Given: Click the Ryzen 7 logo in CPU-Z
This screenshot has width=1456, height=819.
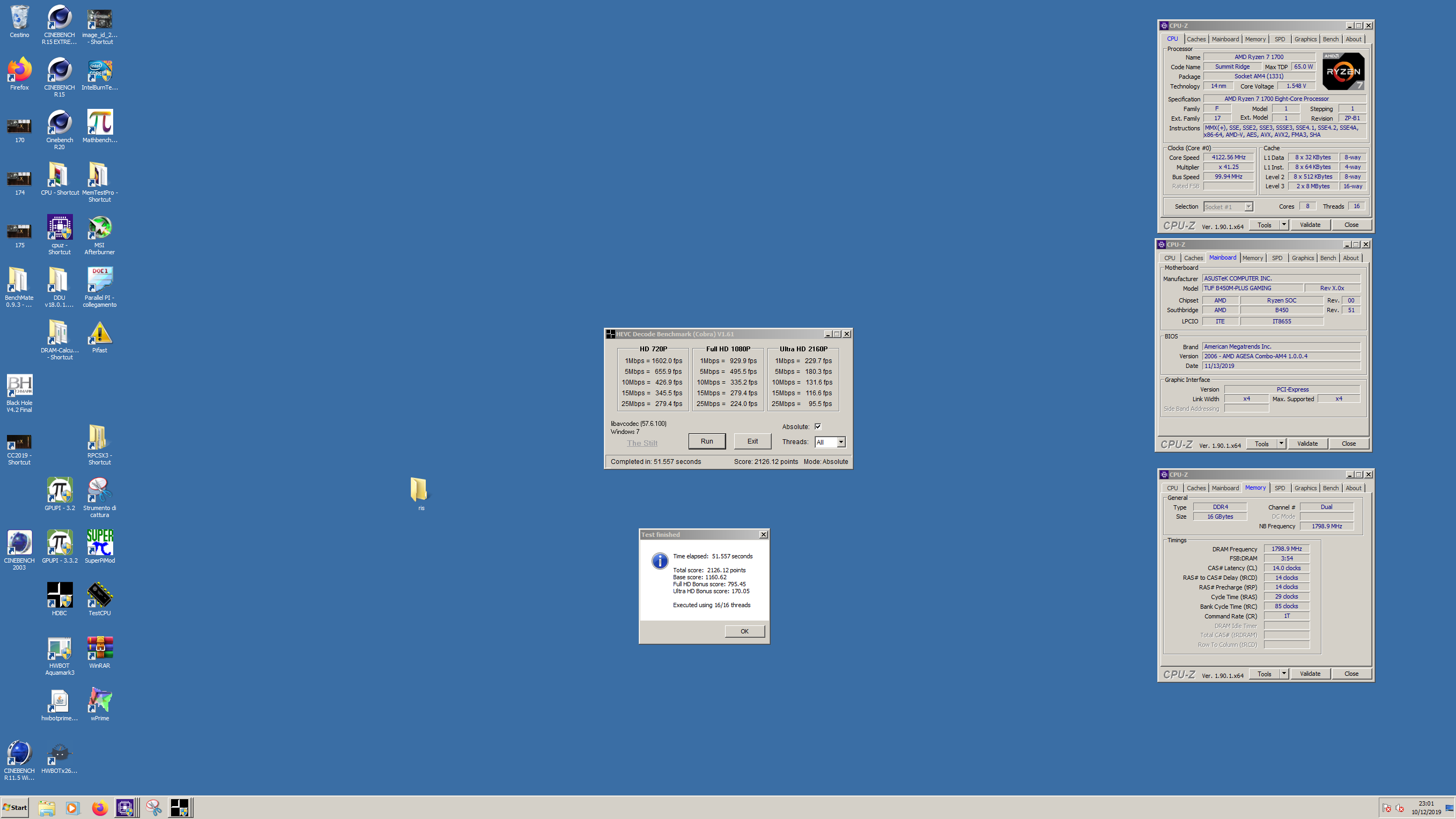Looking at the screenshot, I should coord(1343,71).
